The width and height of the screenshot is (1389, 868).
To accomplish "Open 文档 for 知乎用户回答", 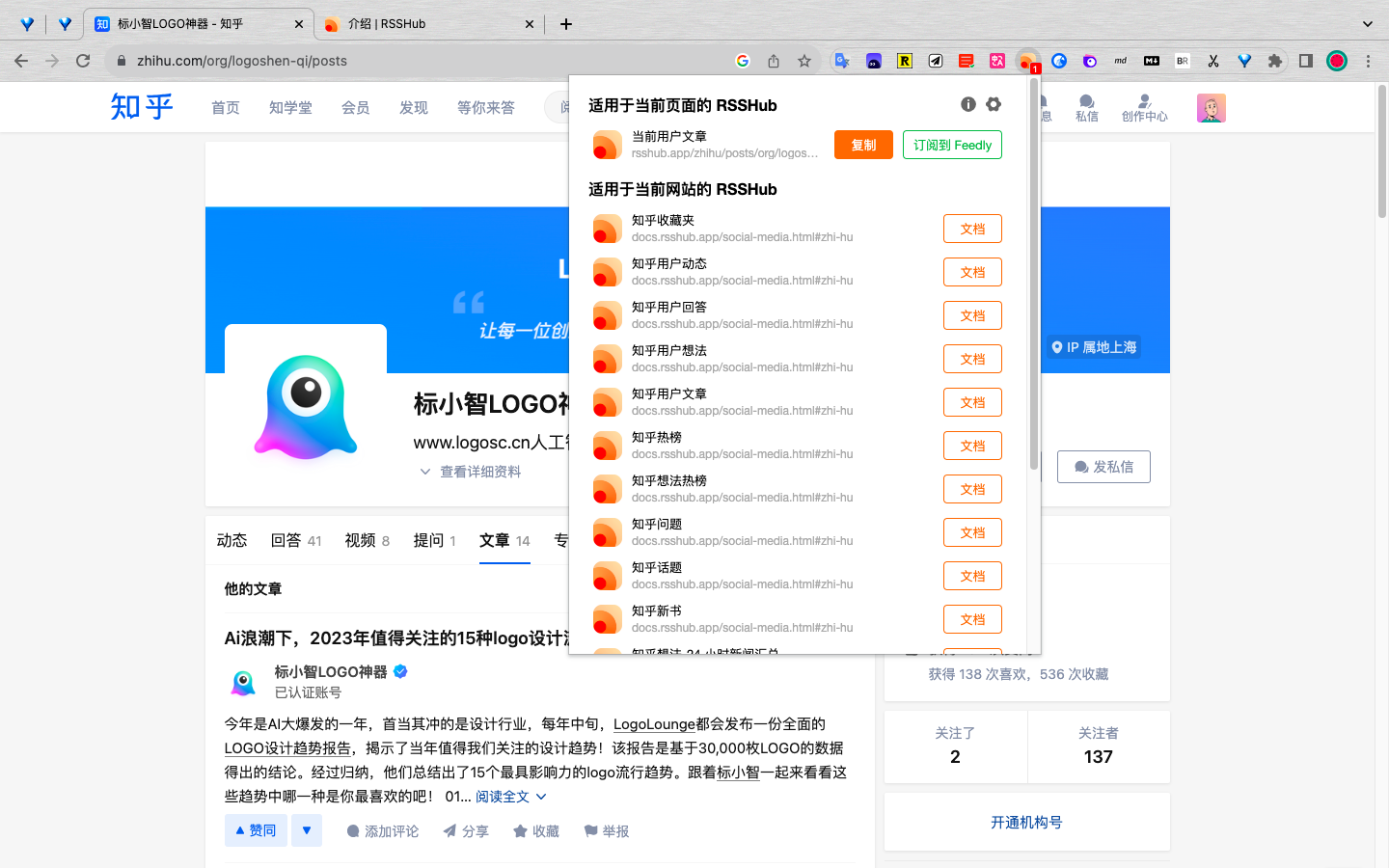I will 972,315.
